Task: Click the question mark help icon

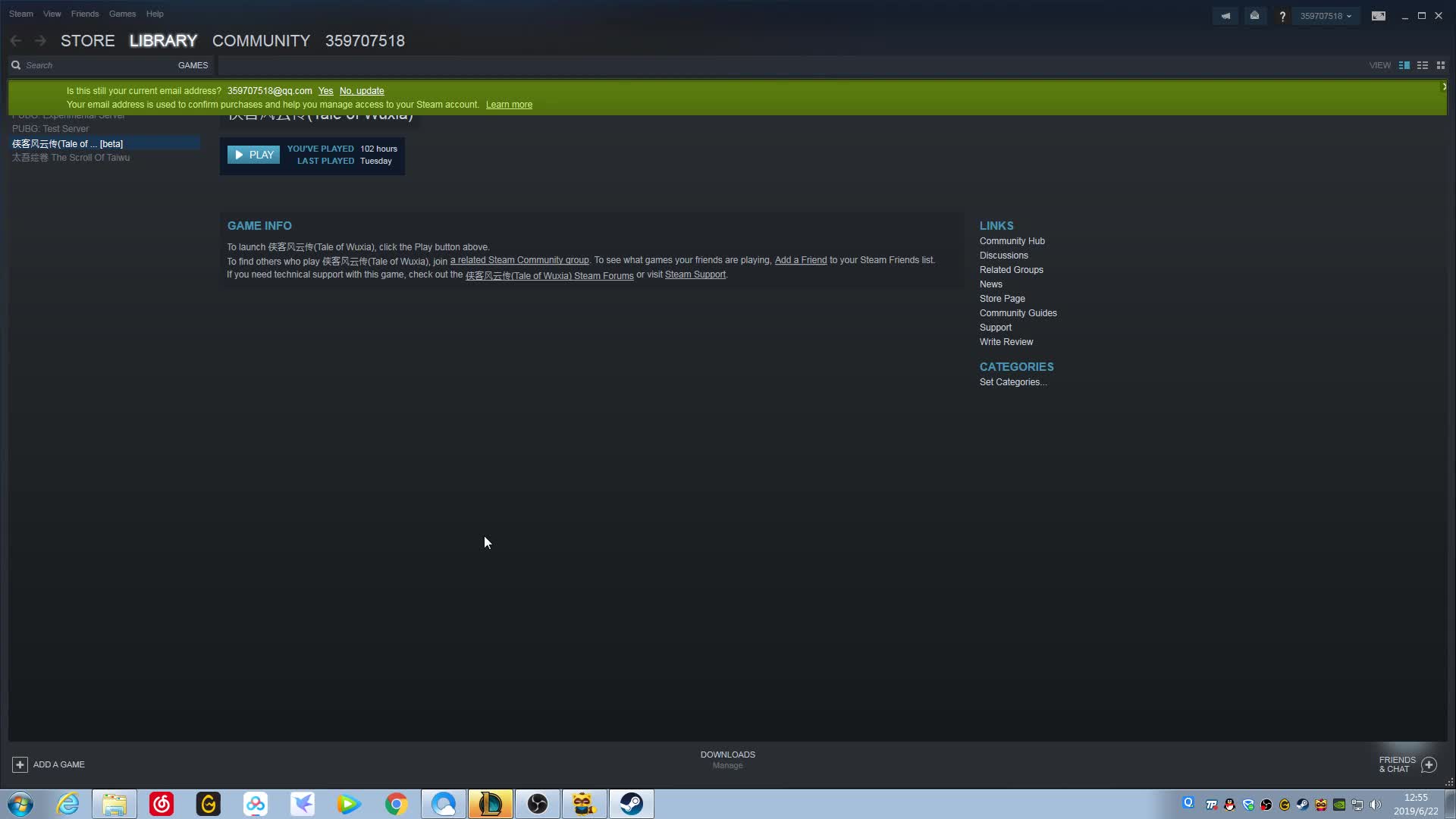Action: [1282, 16]
